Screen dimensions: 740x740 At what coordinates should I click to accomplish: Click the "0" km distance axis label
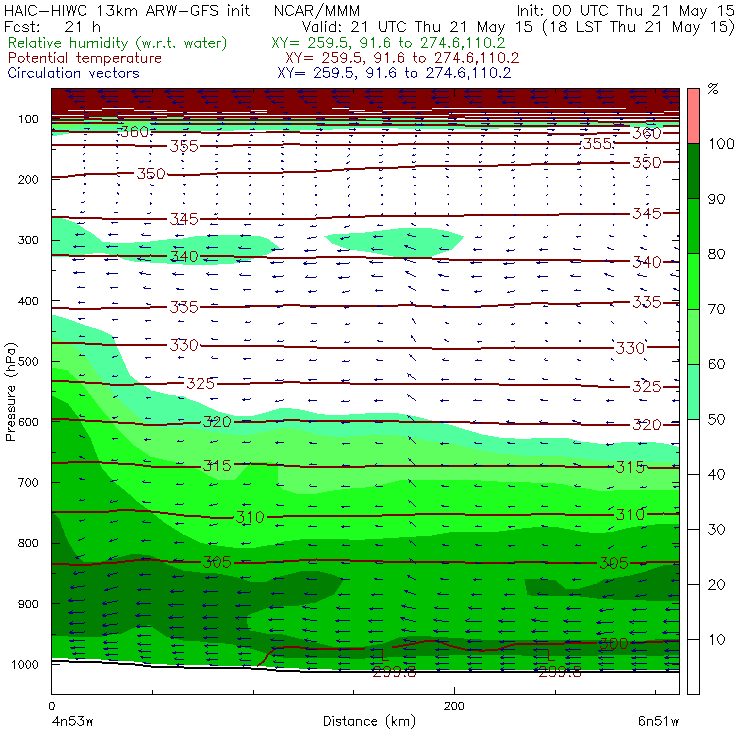pyautogui.click(x=51, y=706)
